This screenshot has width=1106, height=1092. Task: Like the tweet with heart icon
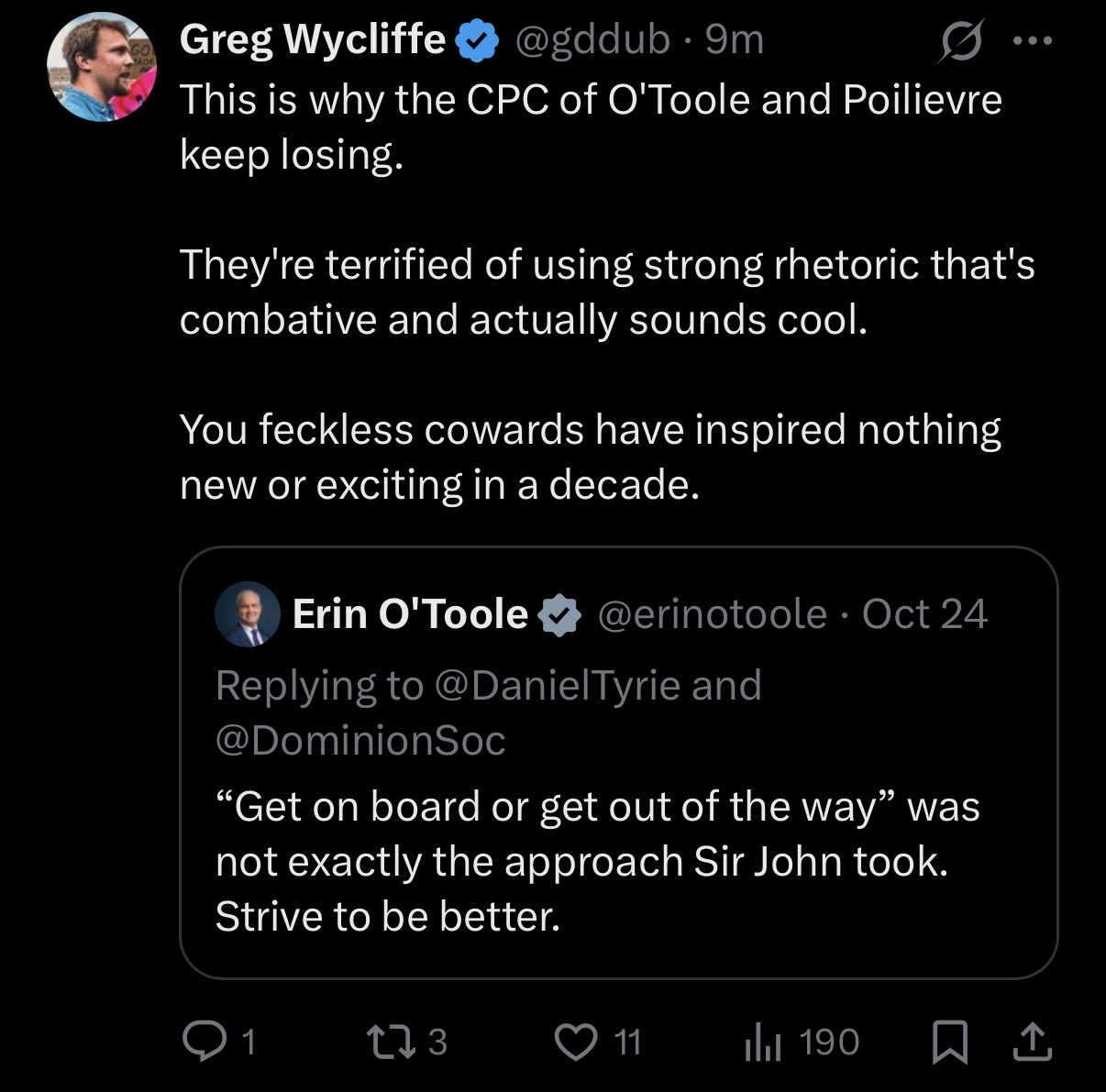pyautogui.click(x=576, y=1042)
